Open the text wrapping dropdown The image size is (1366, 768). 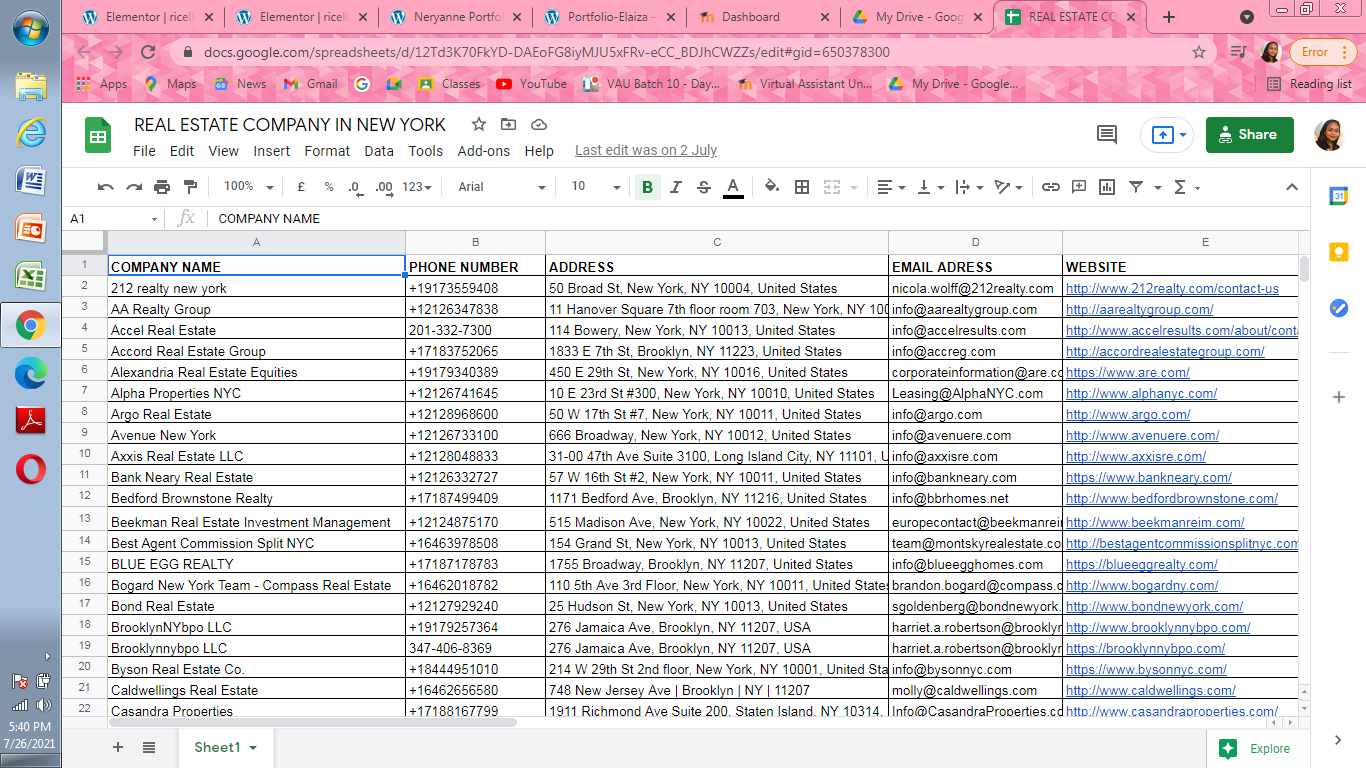coord(969,187)
